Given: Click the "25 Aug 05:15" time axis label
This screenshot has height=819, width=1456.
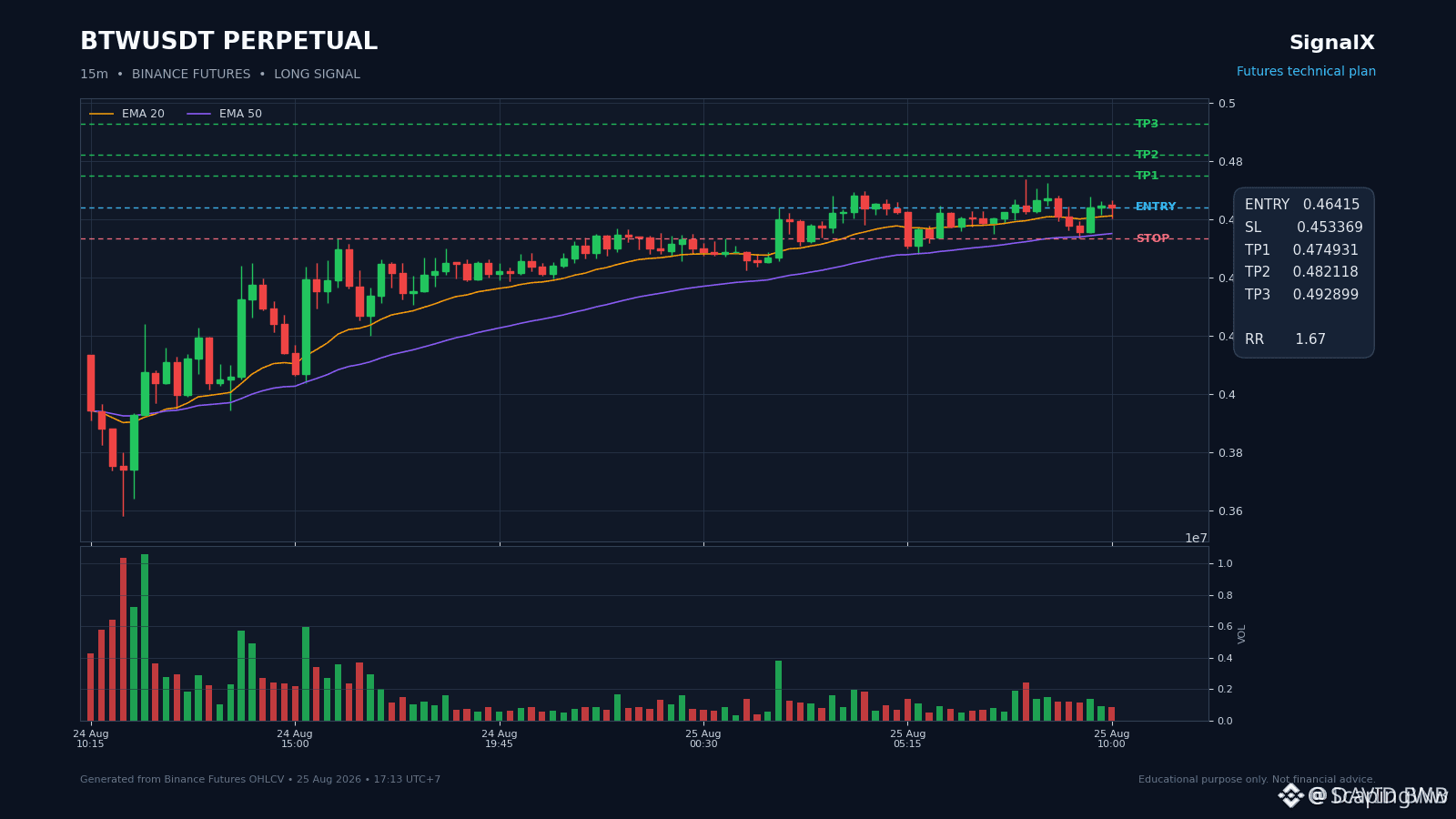Looking at the screenshot, I should [907, 739].
